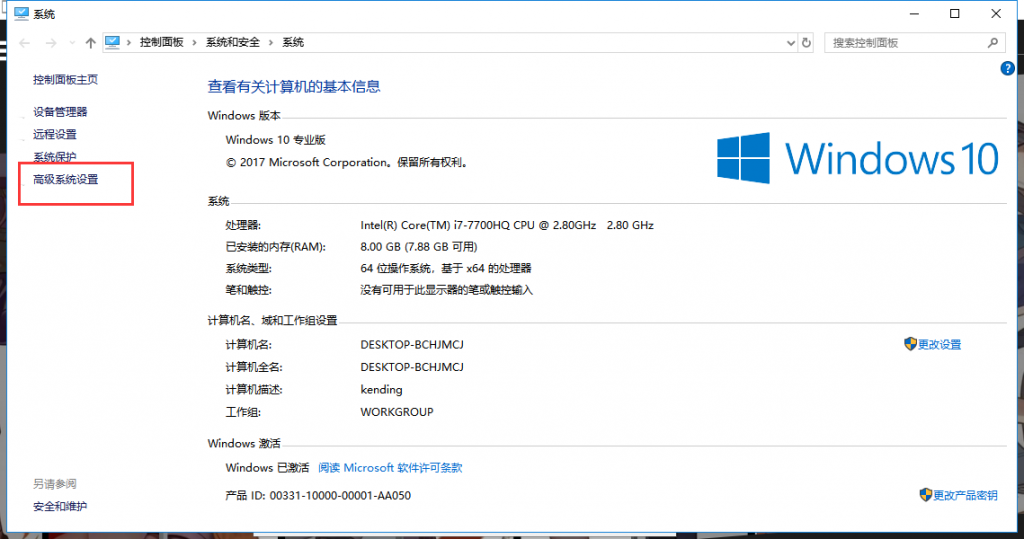The image size is (1024, 539).
Task: Click the Windows 10 logo
Action: (x=857, y=158)
